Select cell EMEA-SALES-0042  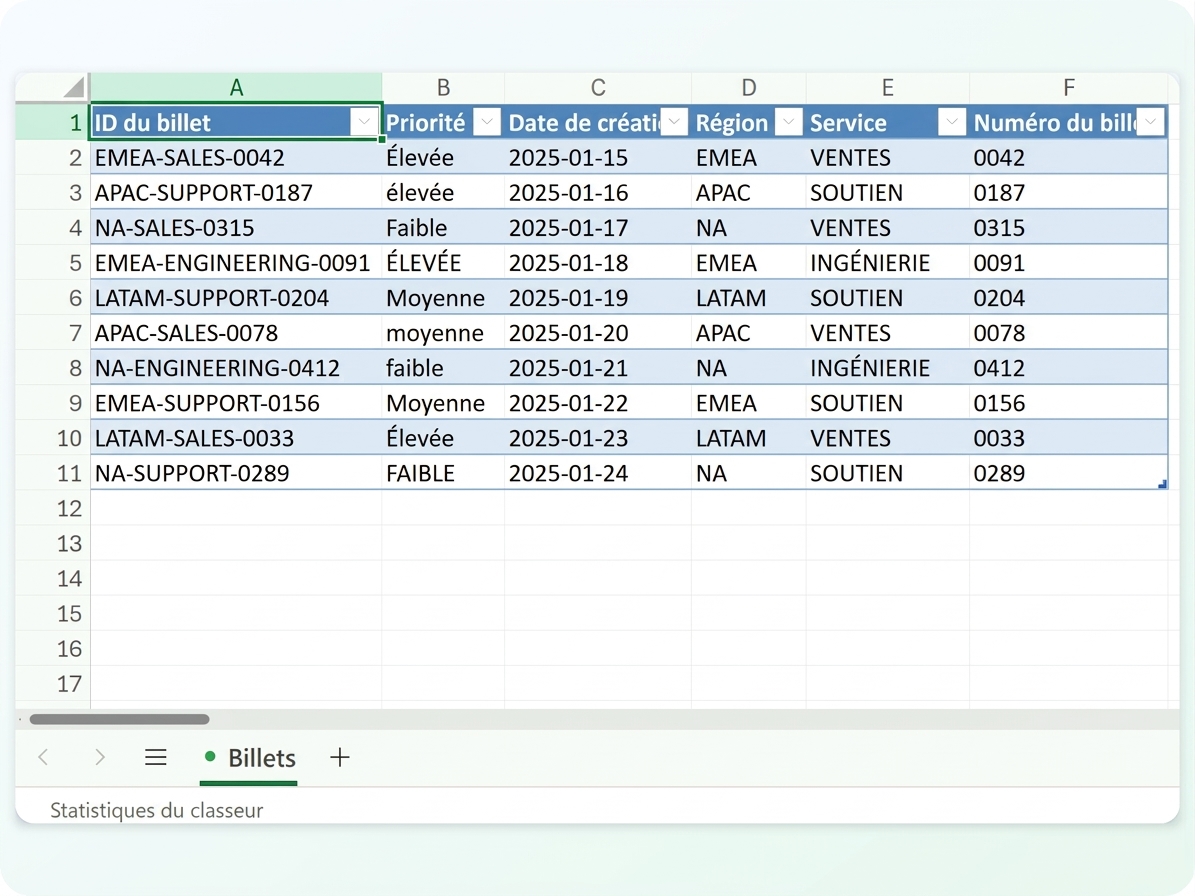coord(236,158)
